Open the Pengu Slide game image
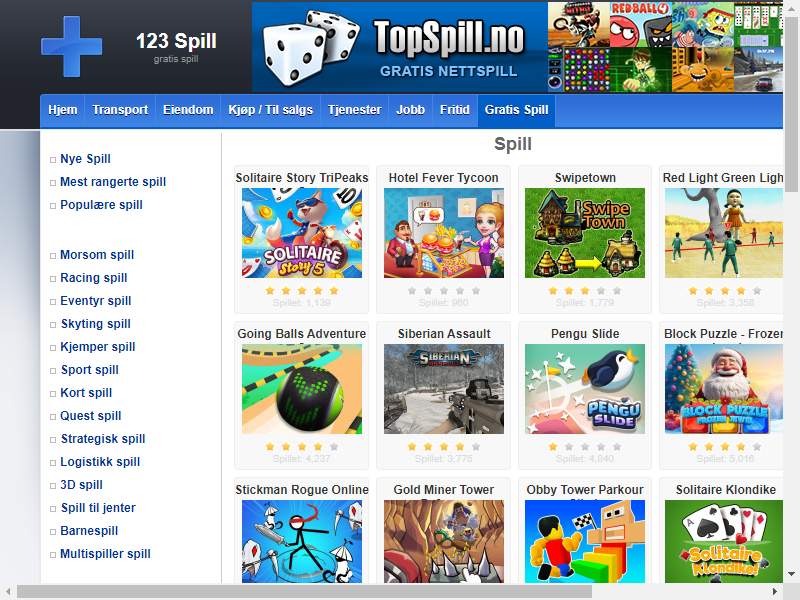 [585, 389]
